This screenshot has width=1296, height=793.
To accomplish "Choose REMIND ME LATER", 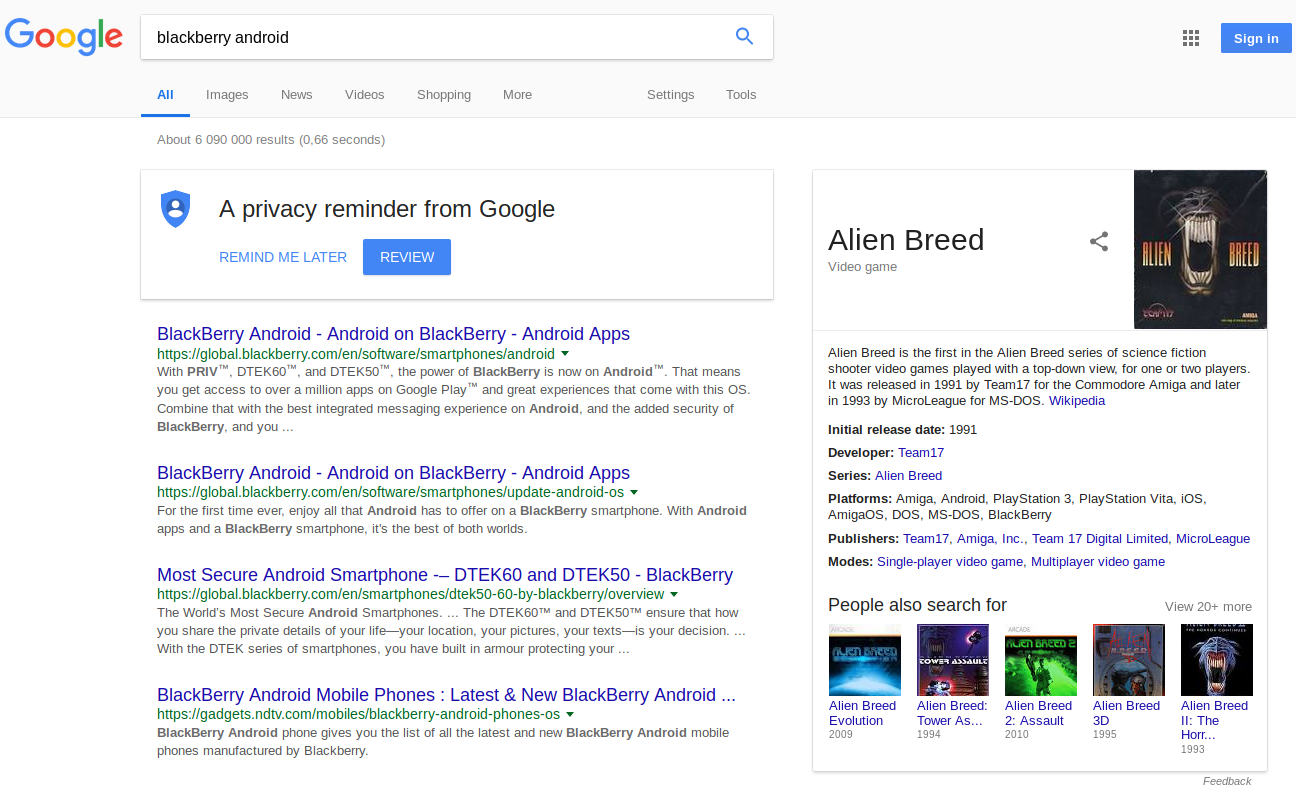I will (x=283, y=257).
